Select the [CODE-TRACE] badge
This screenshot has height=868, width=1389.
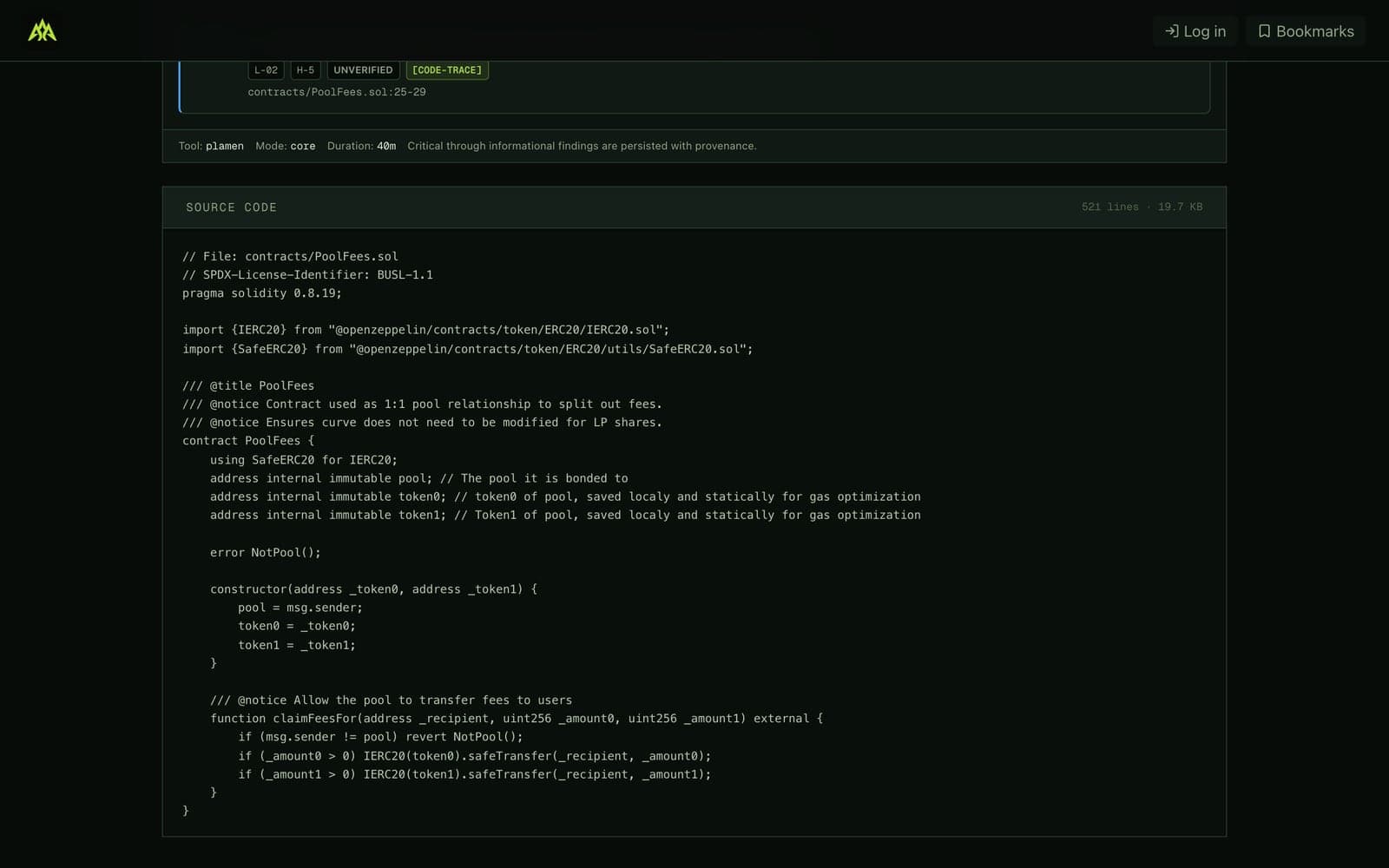tap(447, 70)
